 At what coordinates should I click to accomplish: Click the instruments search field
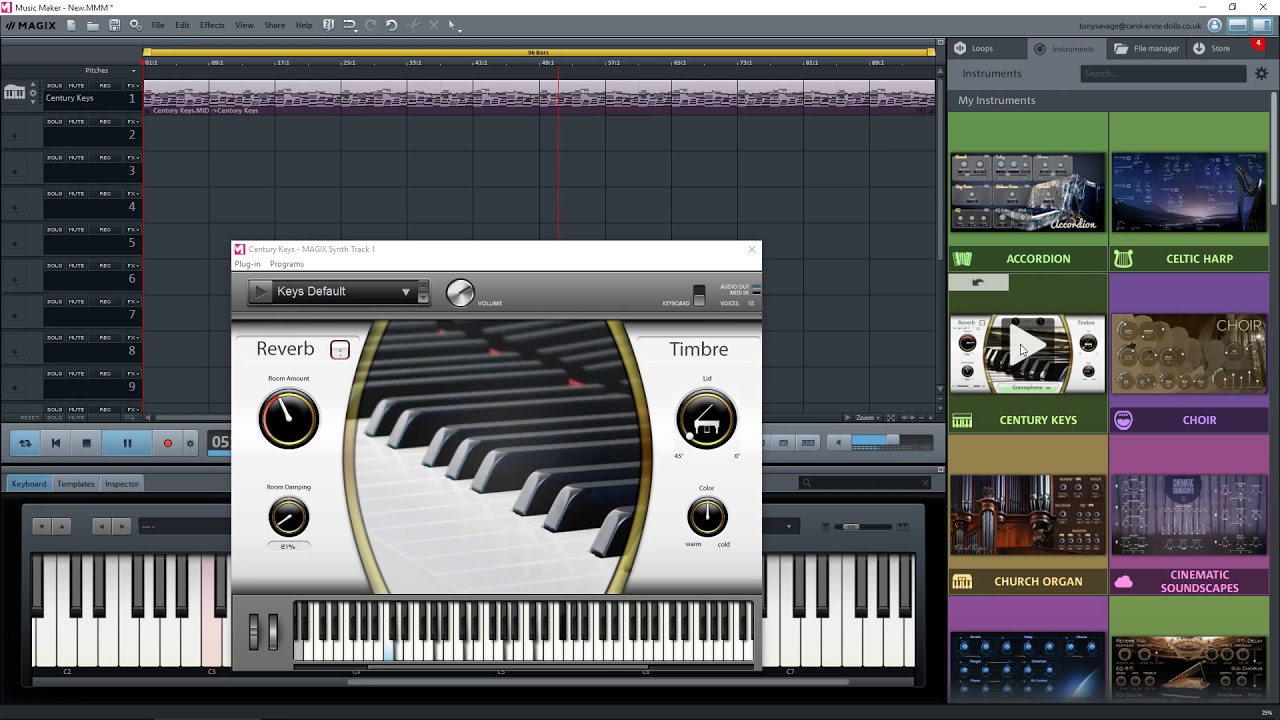(x=1164, y=73)
